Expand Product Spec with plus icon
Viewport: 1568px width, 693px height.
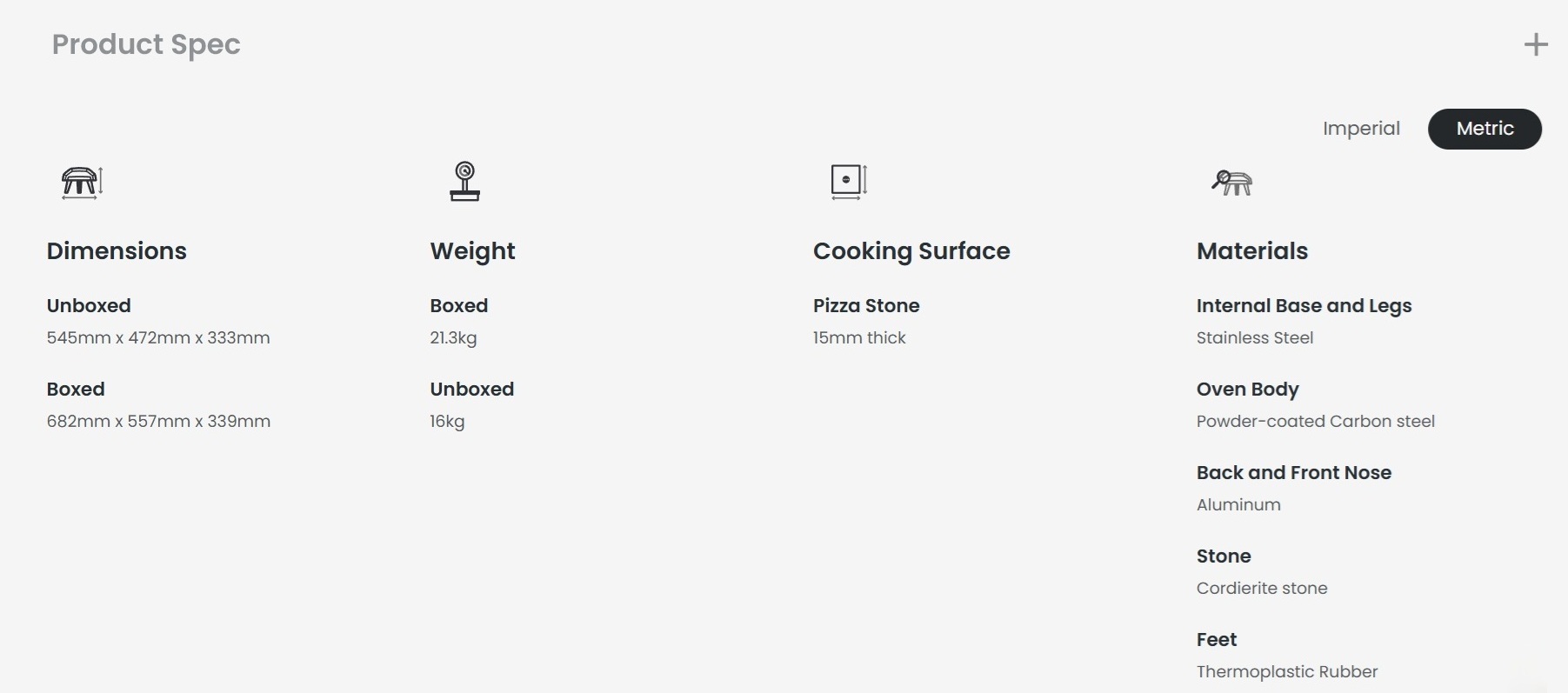pyautogui.click(x=1536, y=44)
